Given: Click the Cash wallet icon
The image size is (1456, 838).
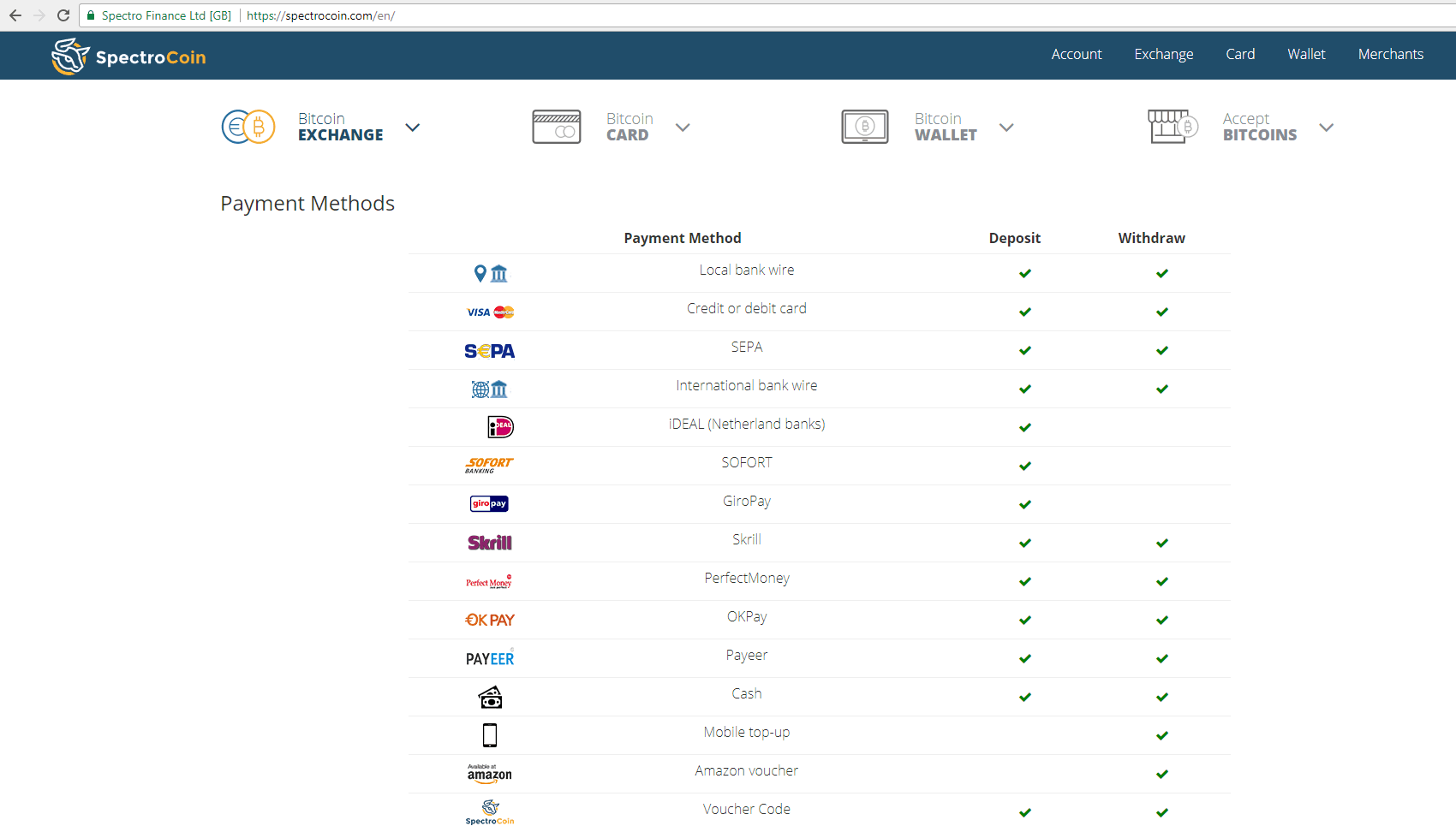Looking at the screenshot, I should (x=491, y=698).
